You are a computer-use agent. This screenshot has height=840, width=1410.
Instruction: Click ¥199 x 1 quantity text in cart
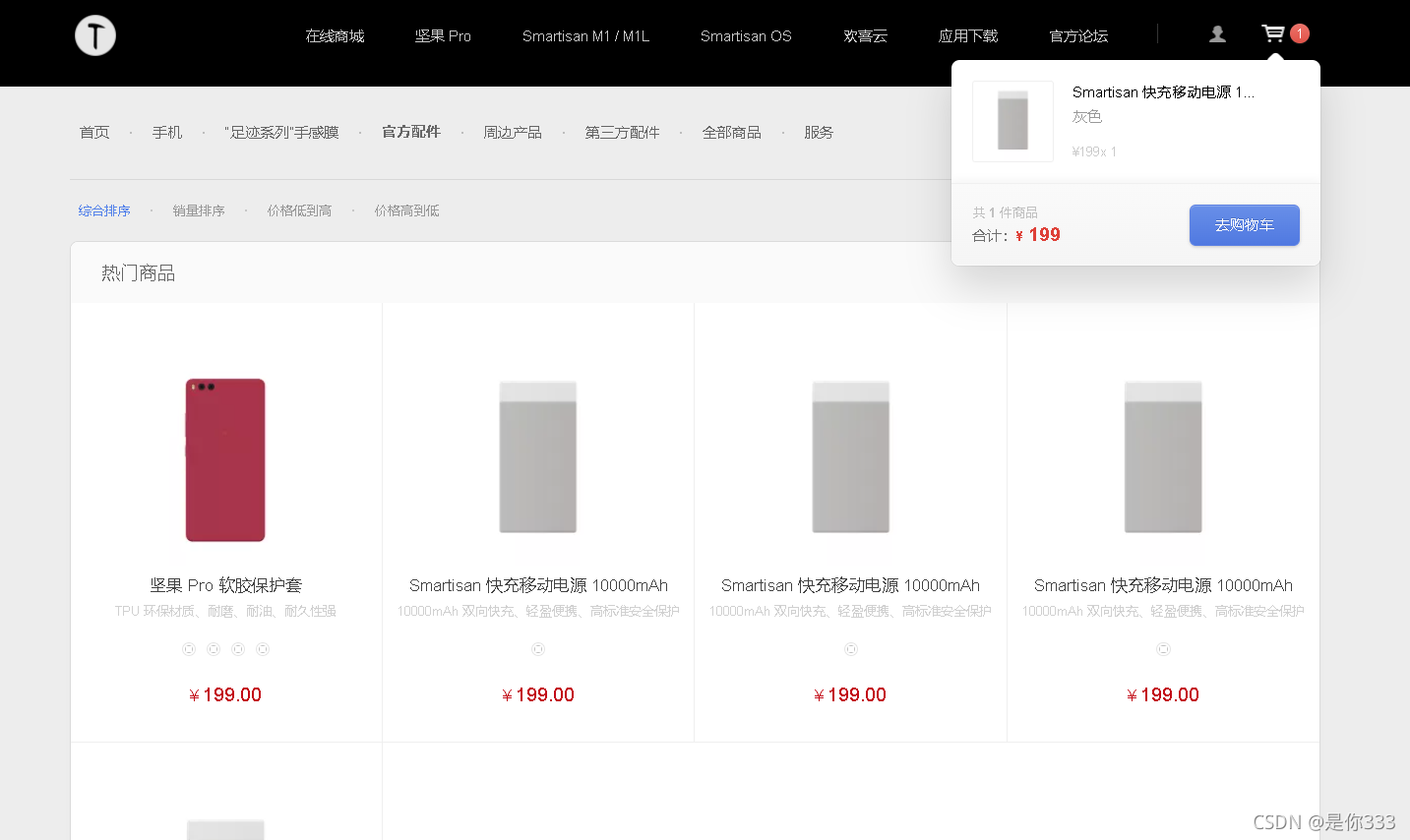click(1094, 152)
